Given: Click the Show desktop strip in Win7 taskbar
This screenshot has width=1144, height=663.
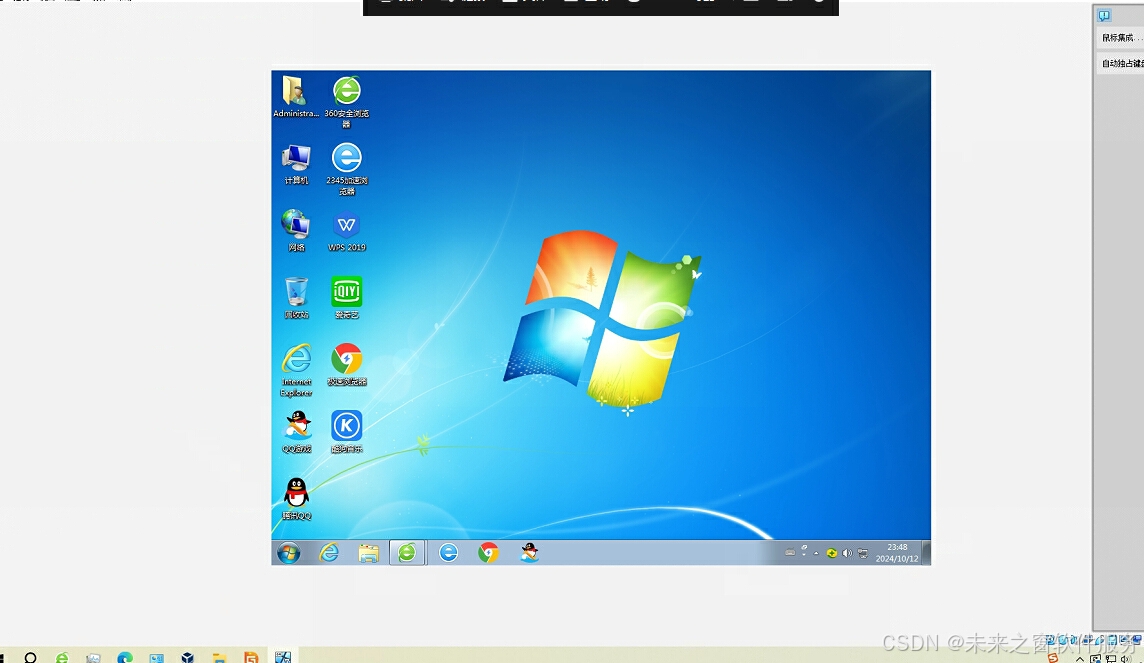Looking at the screenshot, I should pyautogui.click(x=927, y=553).
